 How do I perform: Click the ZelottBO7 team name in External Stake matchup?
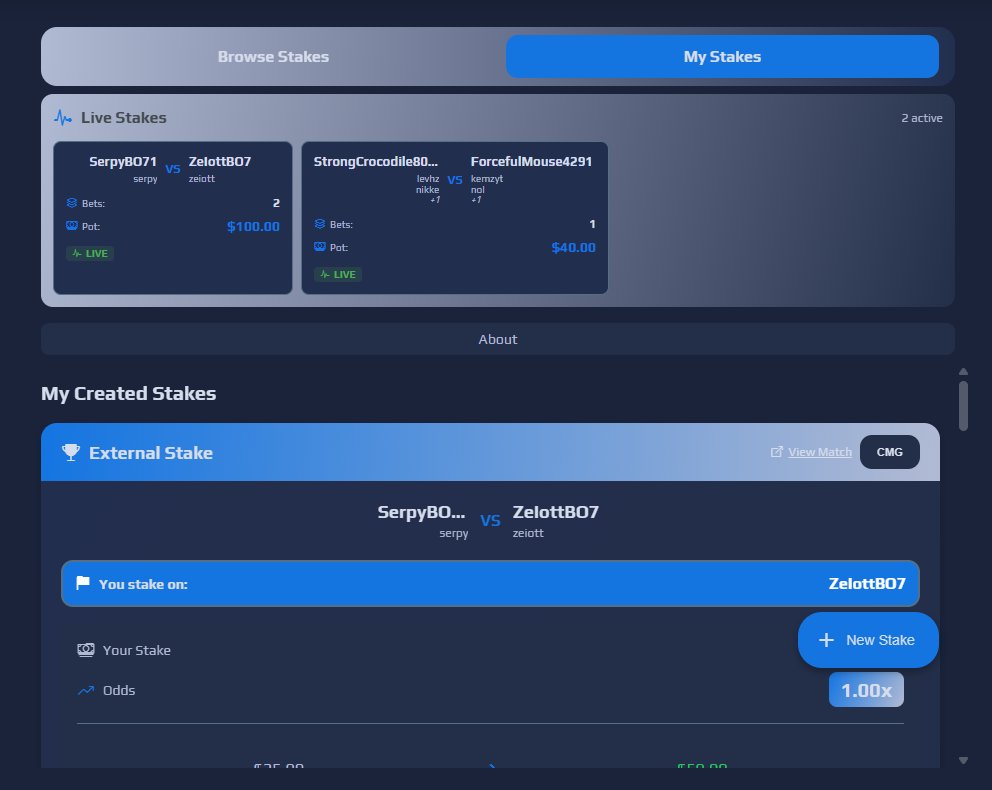[555, 512]
